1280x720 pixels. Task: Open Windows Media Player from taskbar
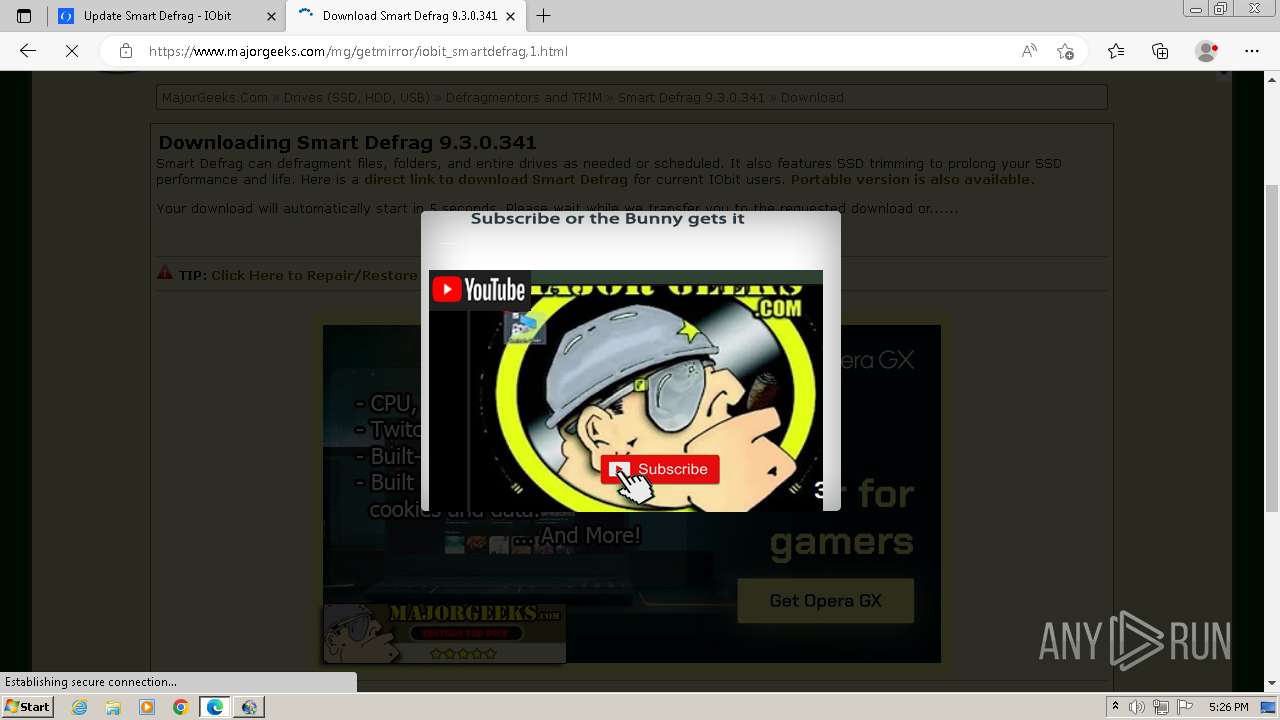pyautogui.click(x=147, y=707)
